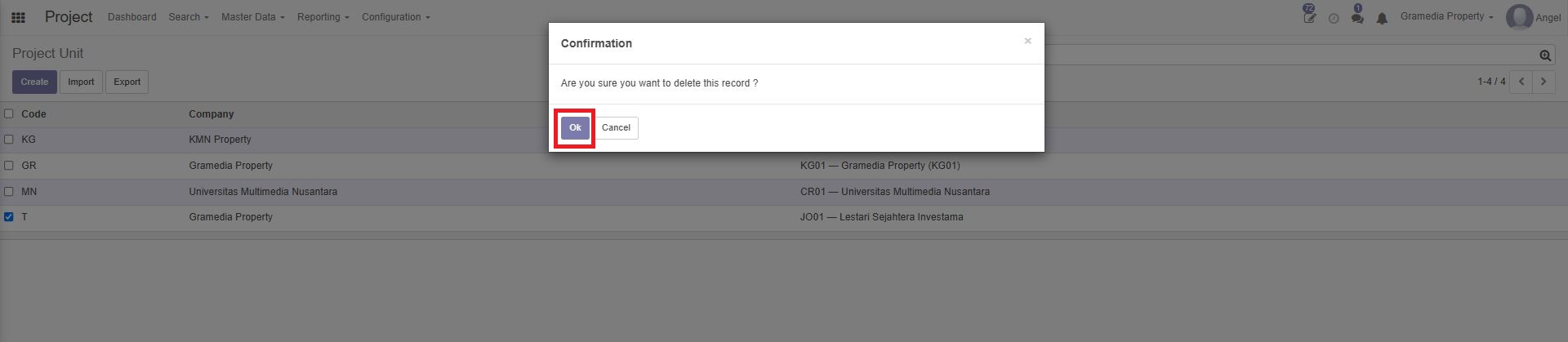Open the apps grid menu icon
The image size is (1568, 342).
coord(17,17)
